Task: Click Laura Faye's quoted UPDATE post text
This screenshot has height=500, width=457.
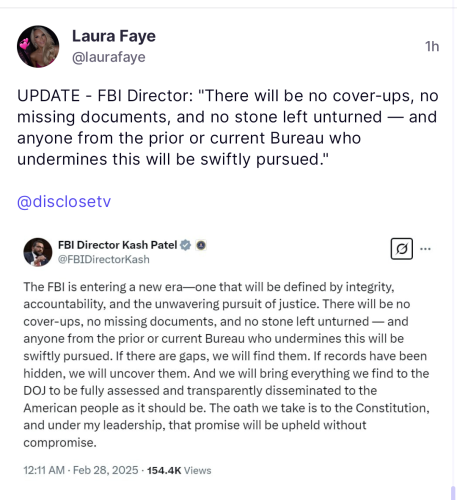Action: pos(228,127)
